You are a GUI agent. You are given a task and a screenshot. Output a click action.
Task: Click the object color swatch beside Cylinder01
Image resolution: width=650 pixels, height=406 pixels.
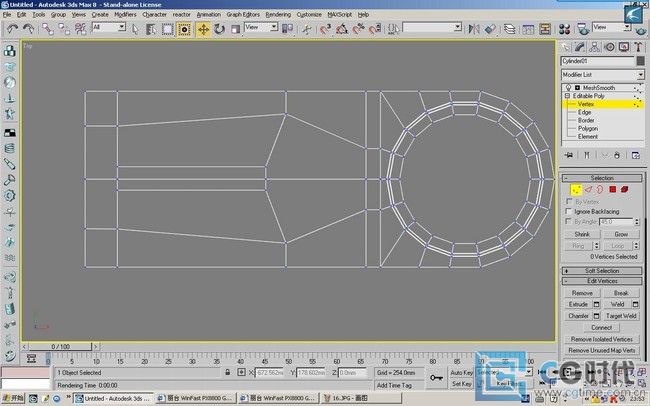click(x=640, y=61)
